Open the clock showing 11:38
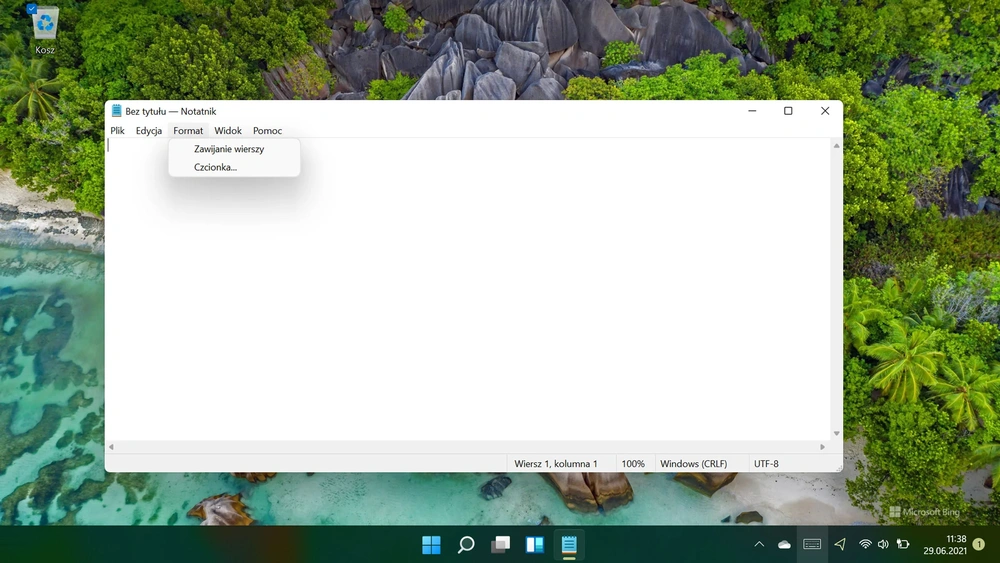This screenshot has height=563, width=1000. [x=945, y=545]
